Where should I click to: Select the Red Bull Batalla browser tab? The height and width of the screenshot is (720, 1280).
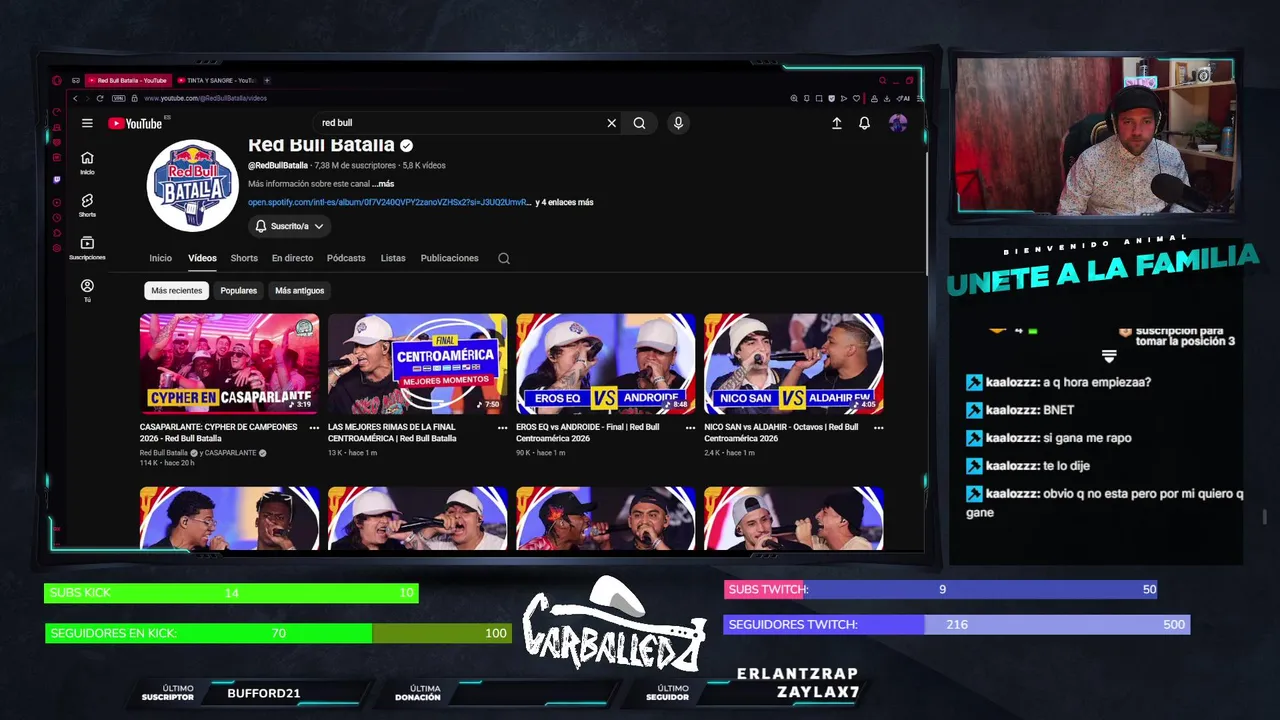[129, 80]
